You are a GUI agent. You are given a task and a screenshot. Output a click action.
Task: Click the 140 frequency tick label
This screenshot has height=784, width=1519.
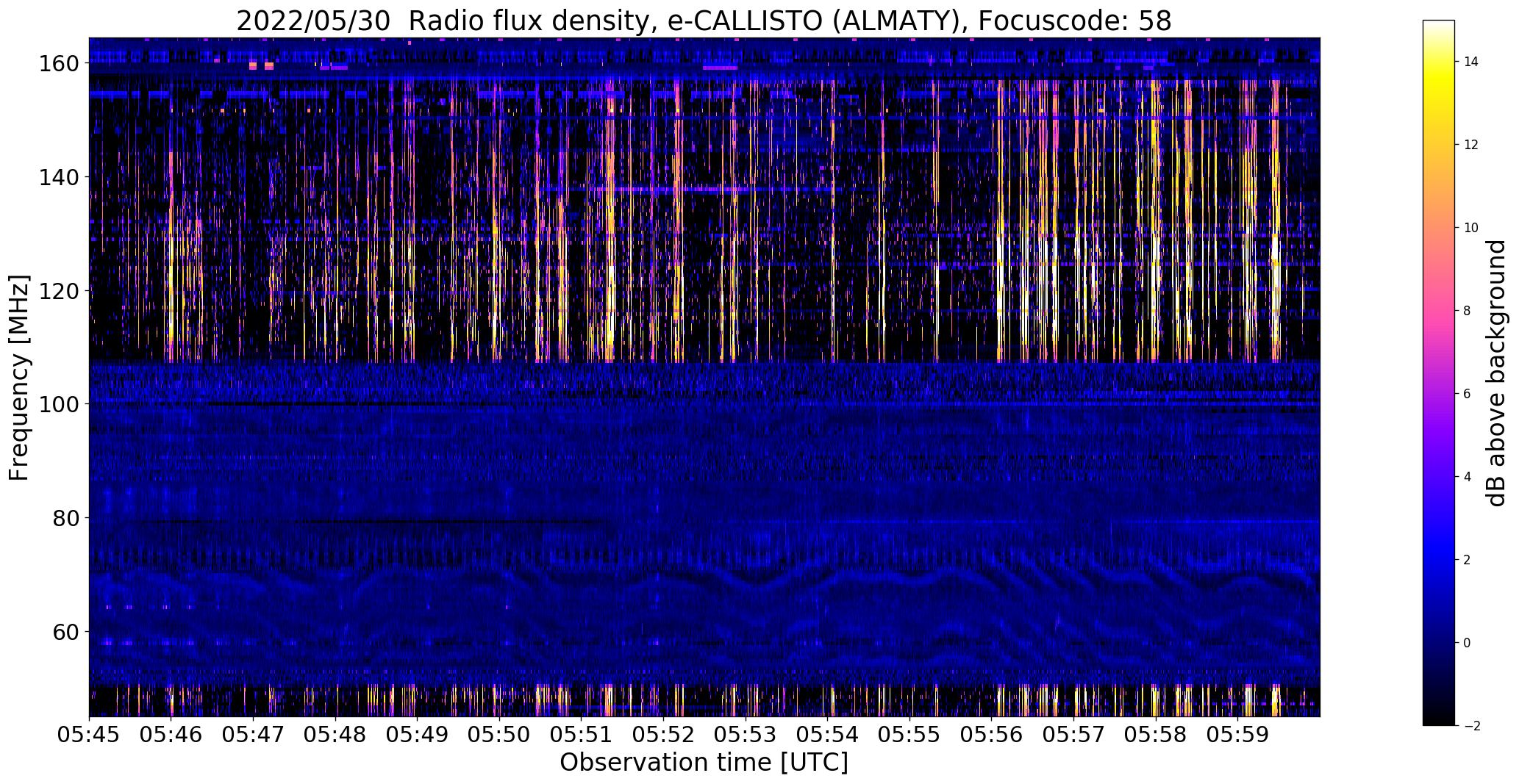(x=59, y=177)
